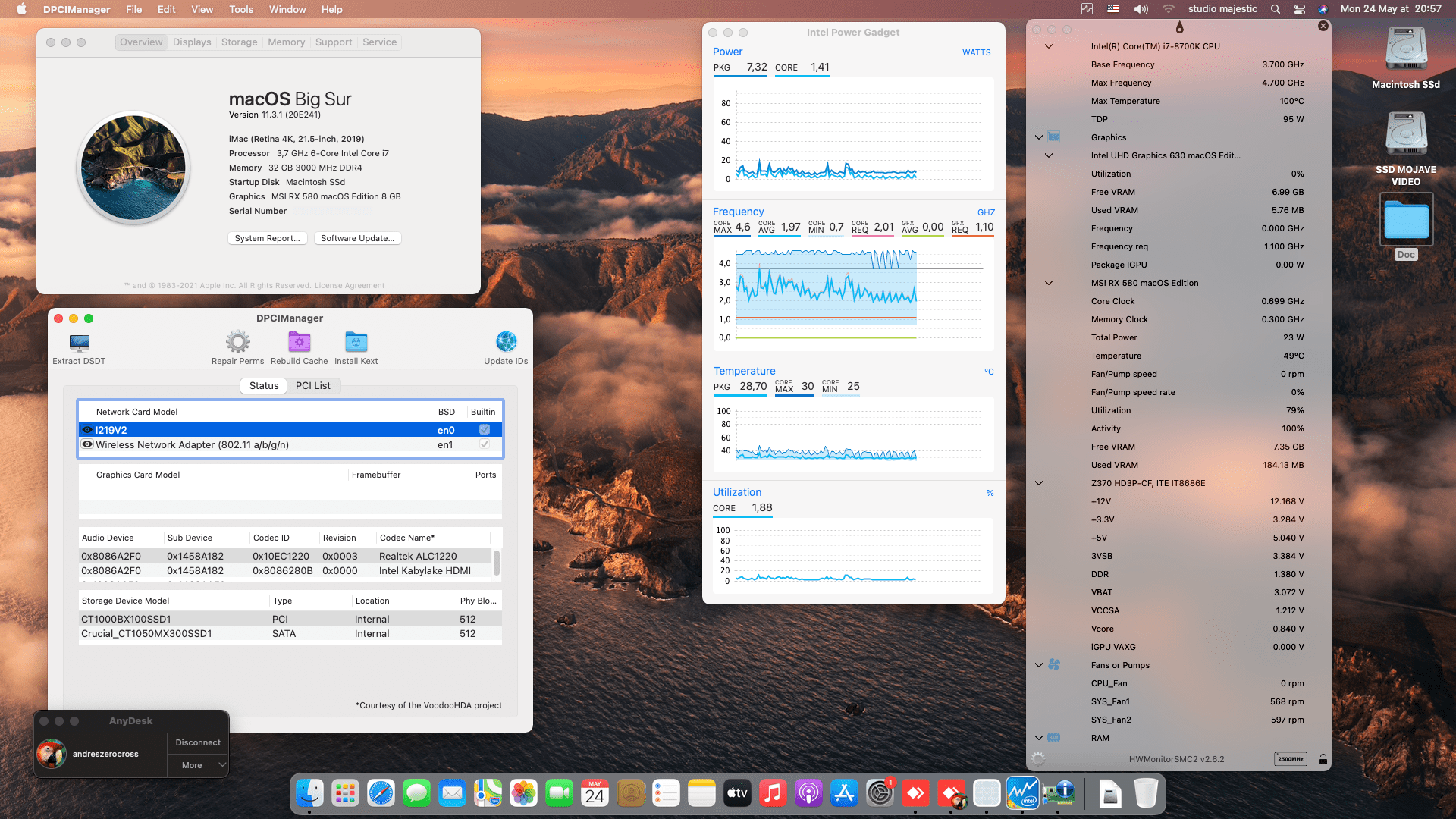Image resolution: width=1456 pixels, height=819 pixels.
Task: Collapse the Graphics group in HWMonitorSMC2
Action: tap(1039, 137)
